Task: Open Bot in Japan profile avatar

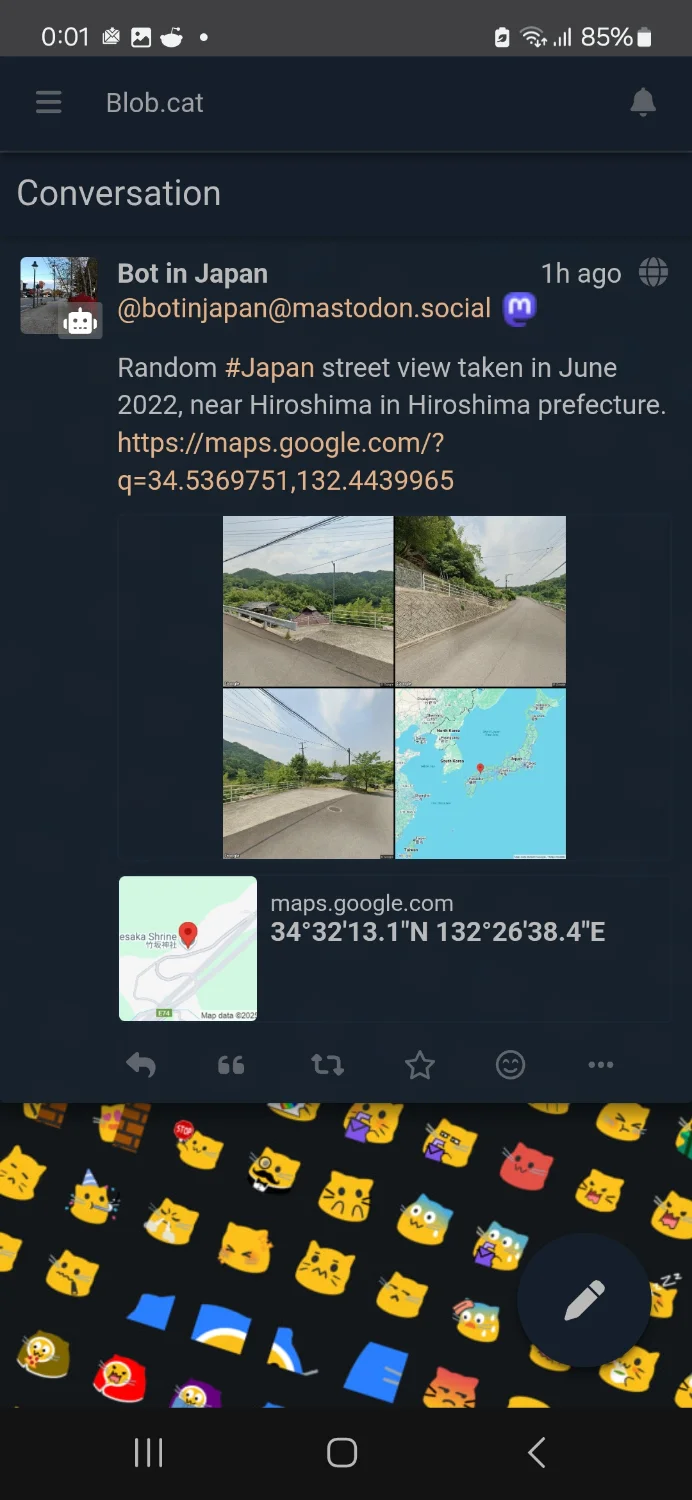Action: [60, 295]
